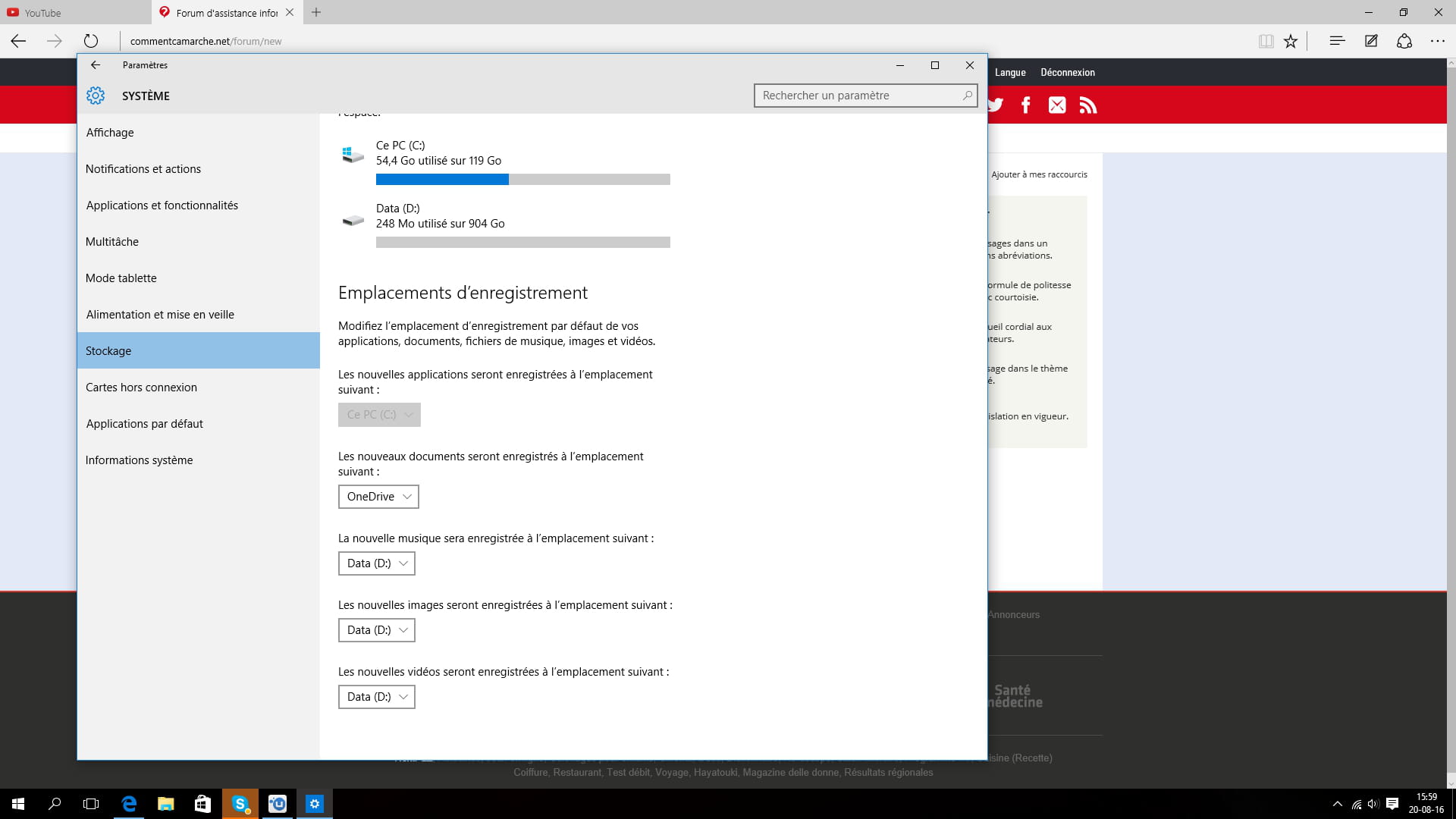
Task: Click the Edge share icon
Action: click(1404, 41)
